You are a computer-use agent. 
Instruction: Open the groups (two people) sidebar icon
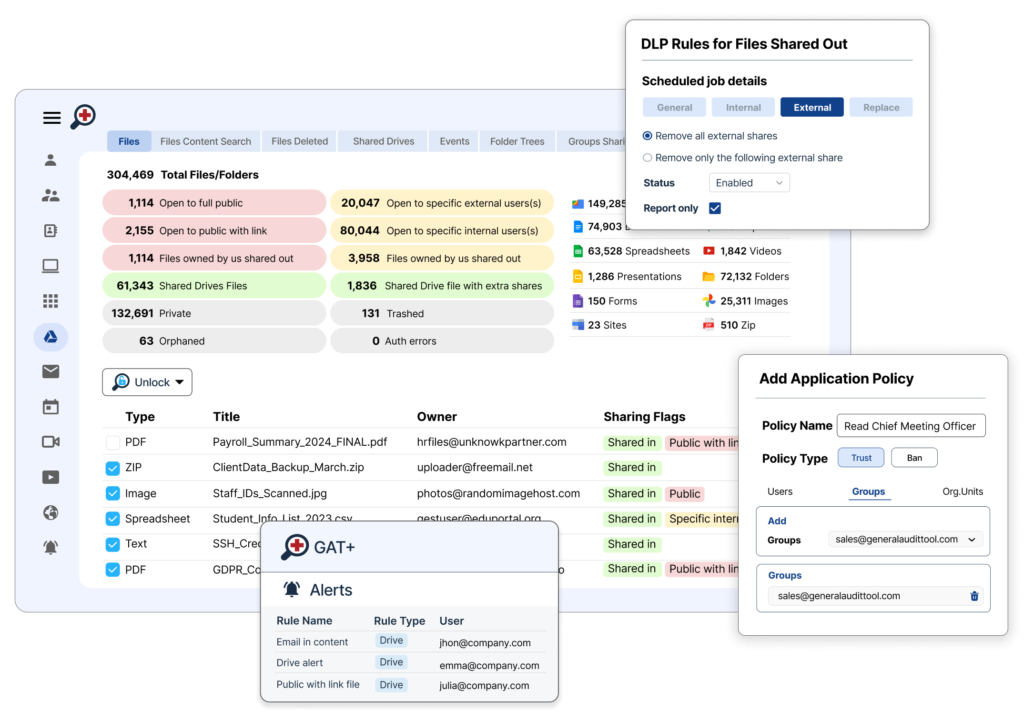point(51,195)
